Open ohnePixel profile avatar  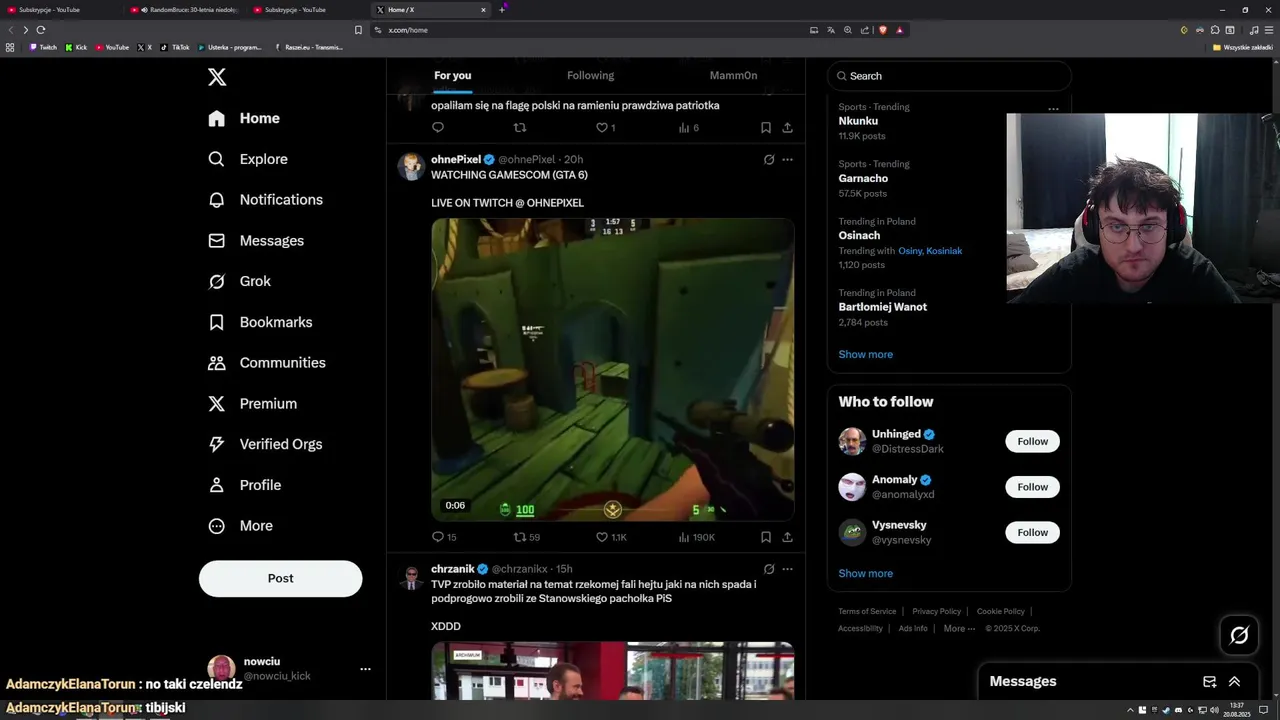pos(411,166)
